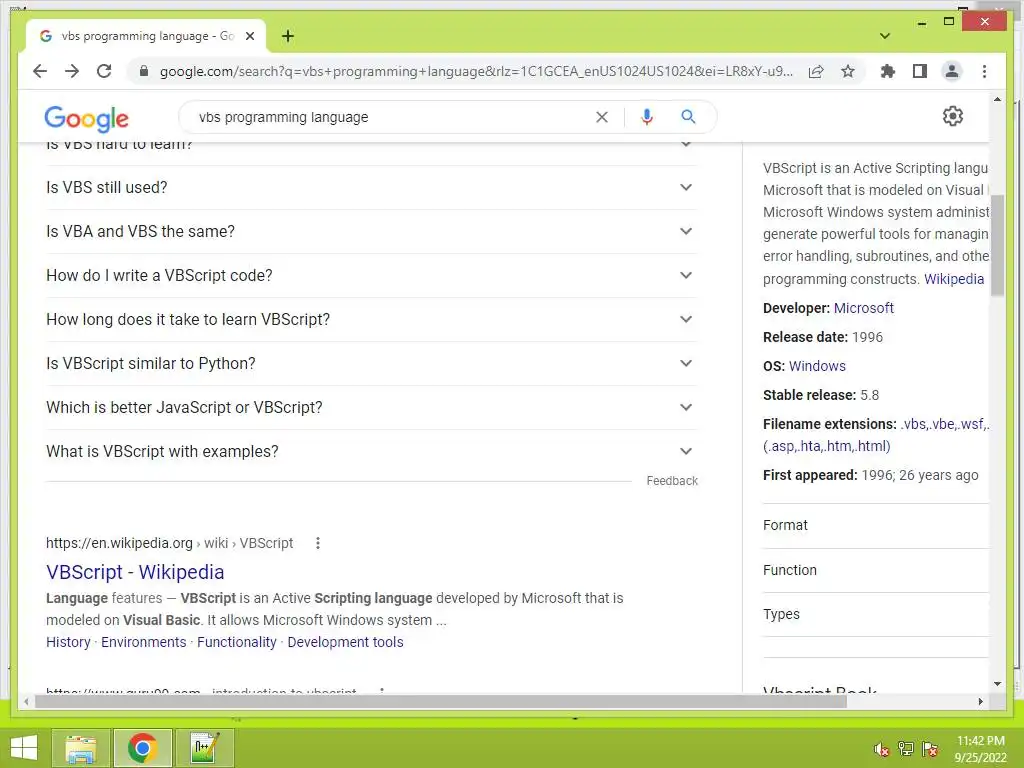Open the Function section in knowledge panel
This screenshot has width=1024, height=768.
[875, 570]
